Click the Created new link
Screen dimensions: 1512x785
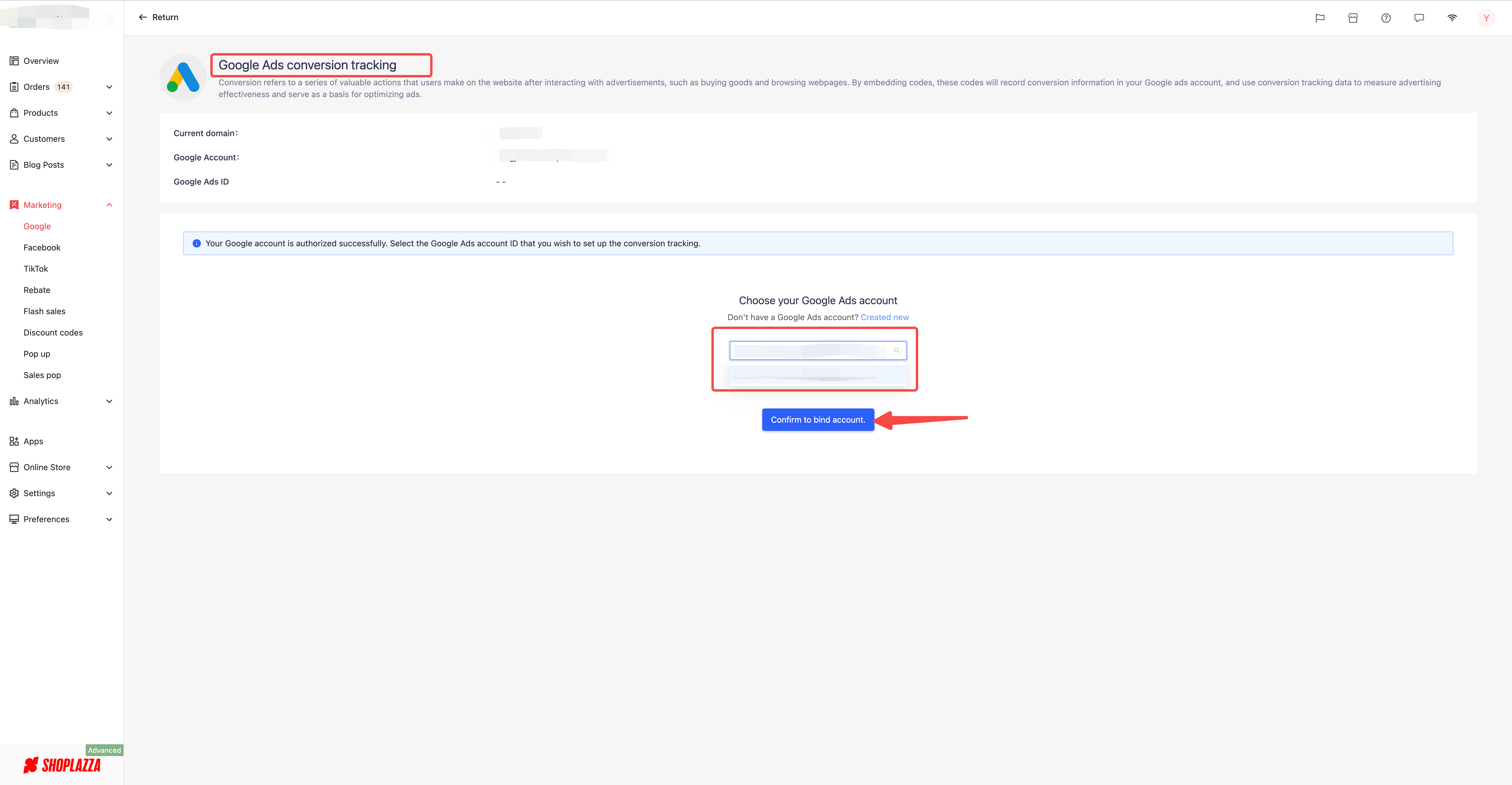885,317
